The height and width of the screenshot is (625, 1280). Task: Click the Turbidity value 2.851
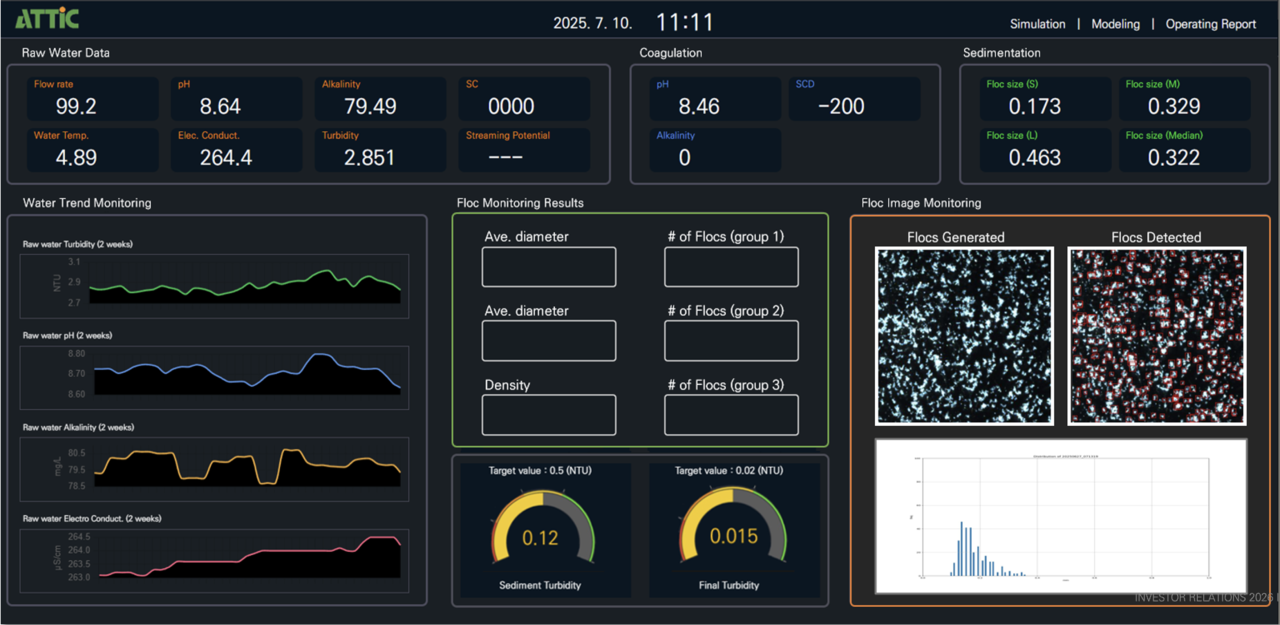[x=370, y=157]
